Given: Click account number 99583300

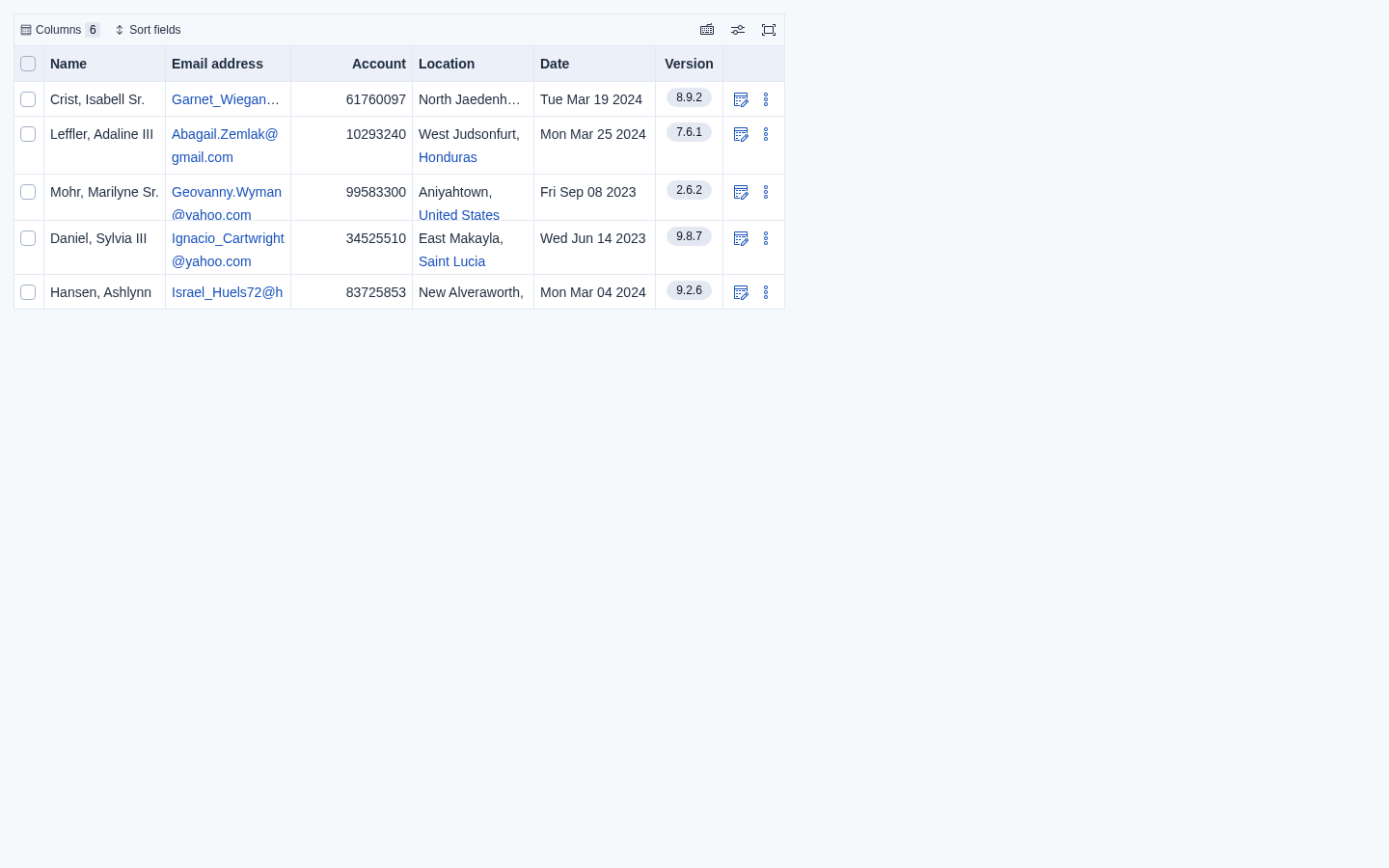Looking at the screenshot, I should click(x=376, y=192).
